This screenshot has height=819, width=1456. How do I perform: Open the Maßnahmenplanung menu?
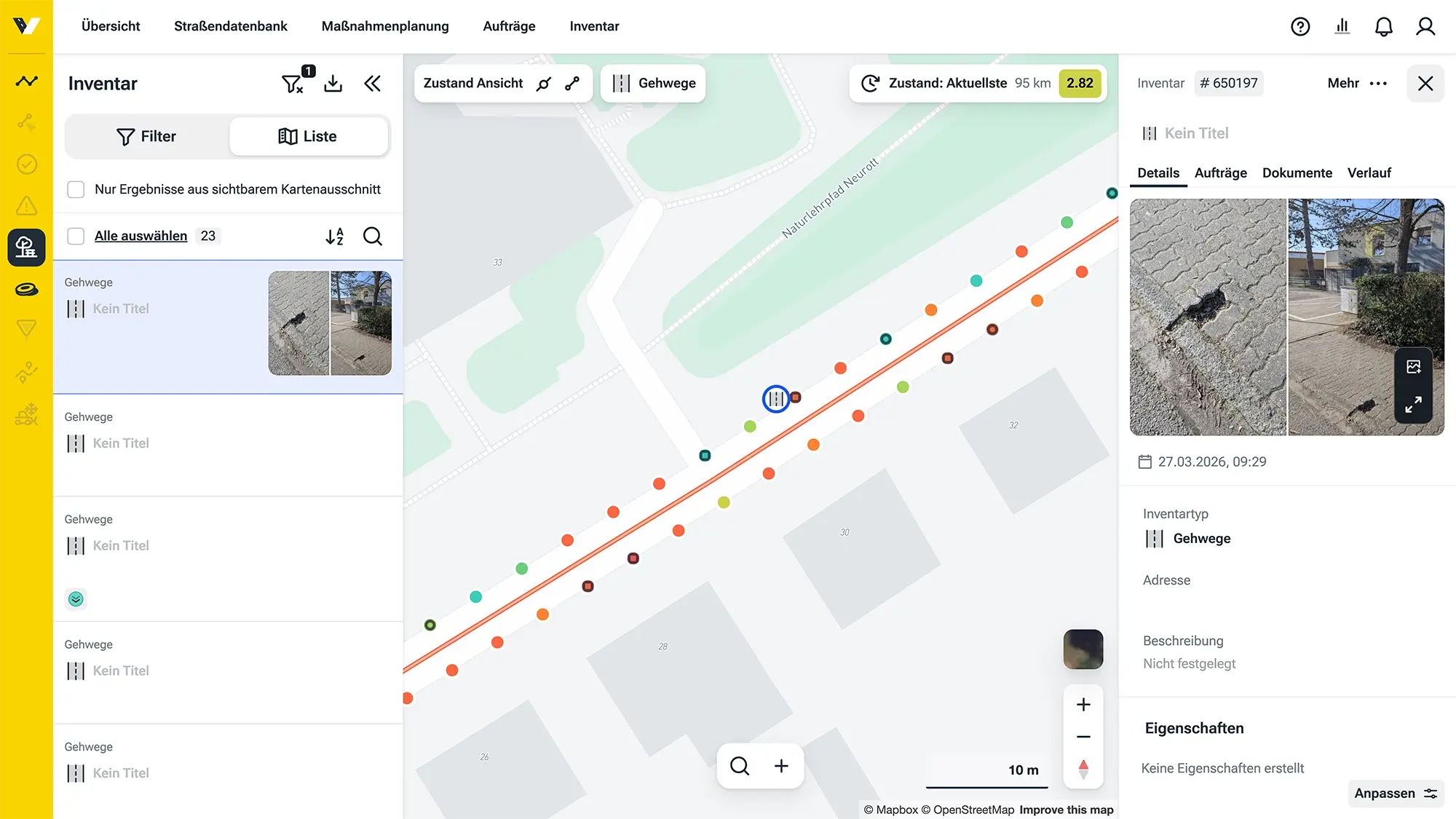[385, 26]
